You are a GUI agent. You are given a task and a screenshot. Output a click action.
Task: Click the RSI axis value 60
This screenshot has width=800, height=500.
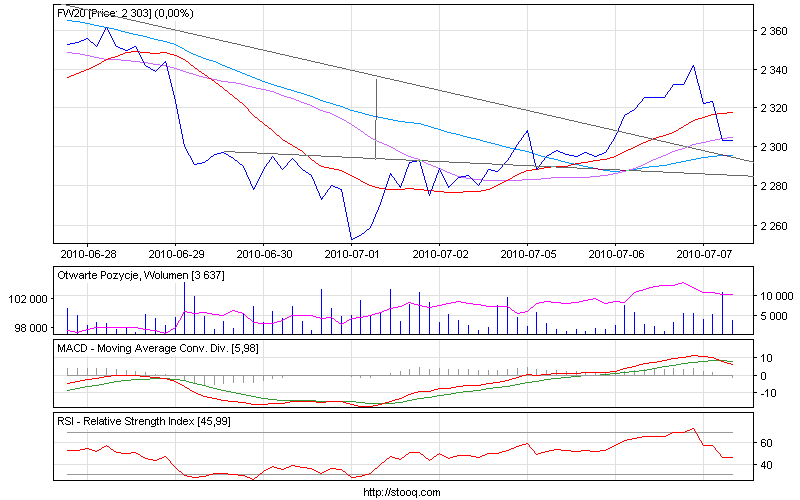(766, 443)
